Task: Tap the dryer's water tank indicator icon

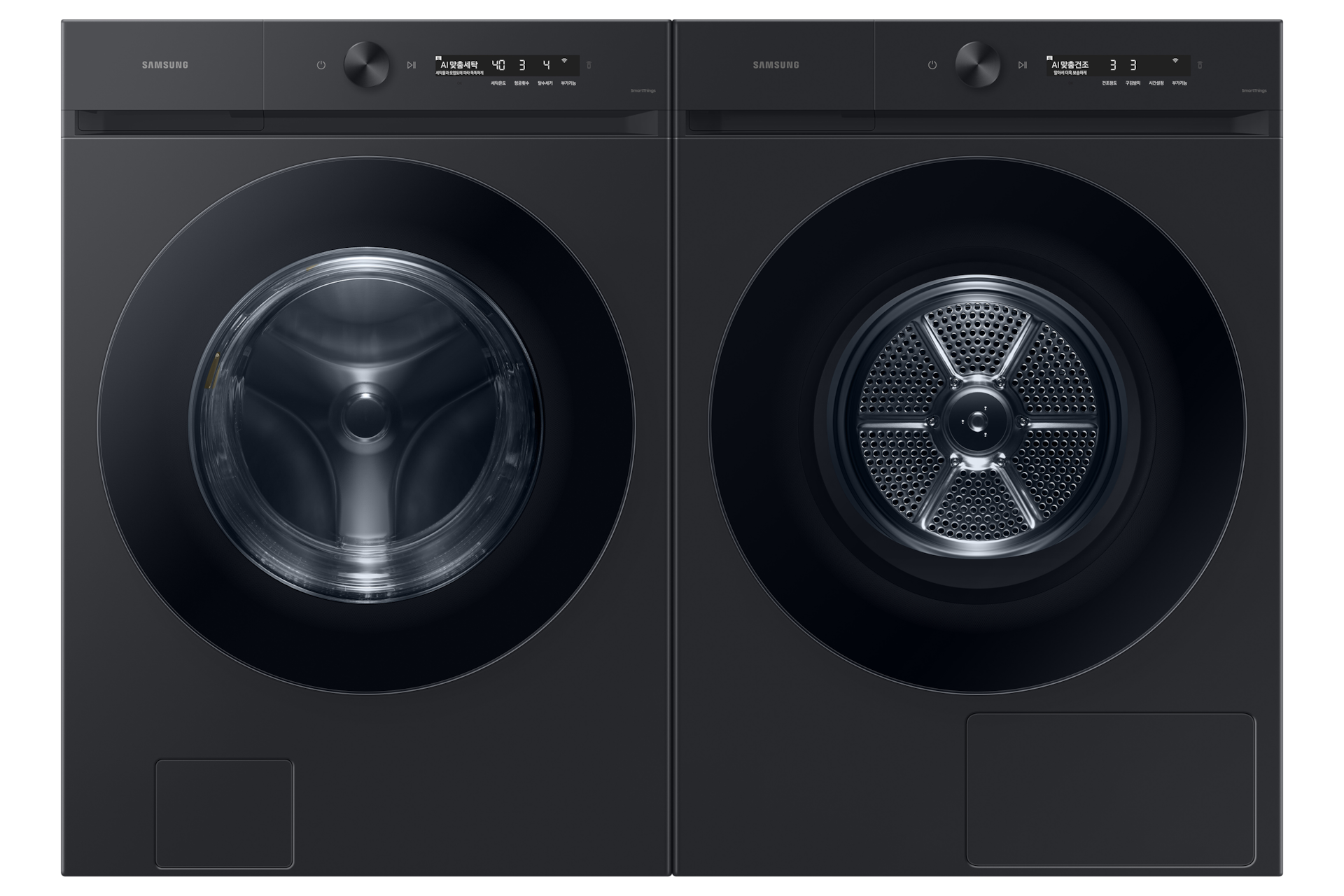Action: click(x=1200, y=65)
